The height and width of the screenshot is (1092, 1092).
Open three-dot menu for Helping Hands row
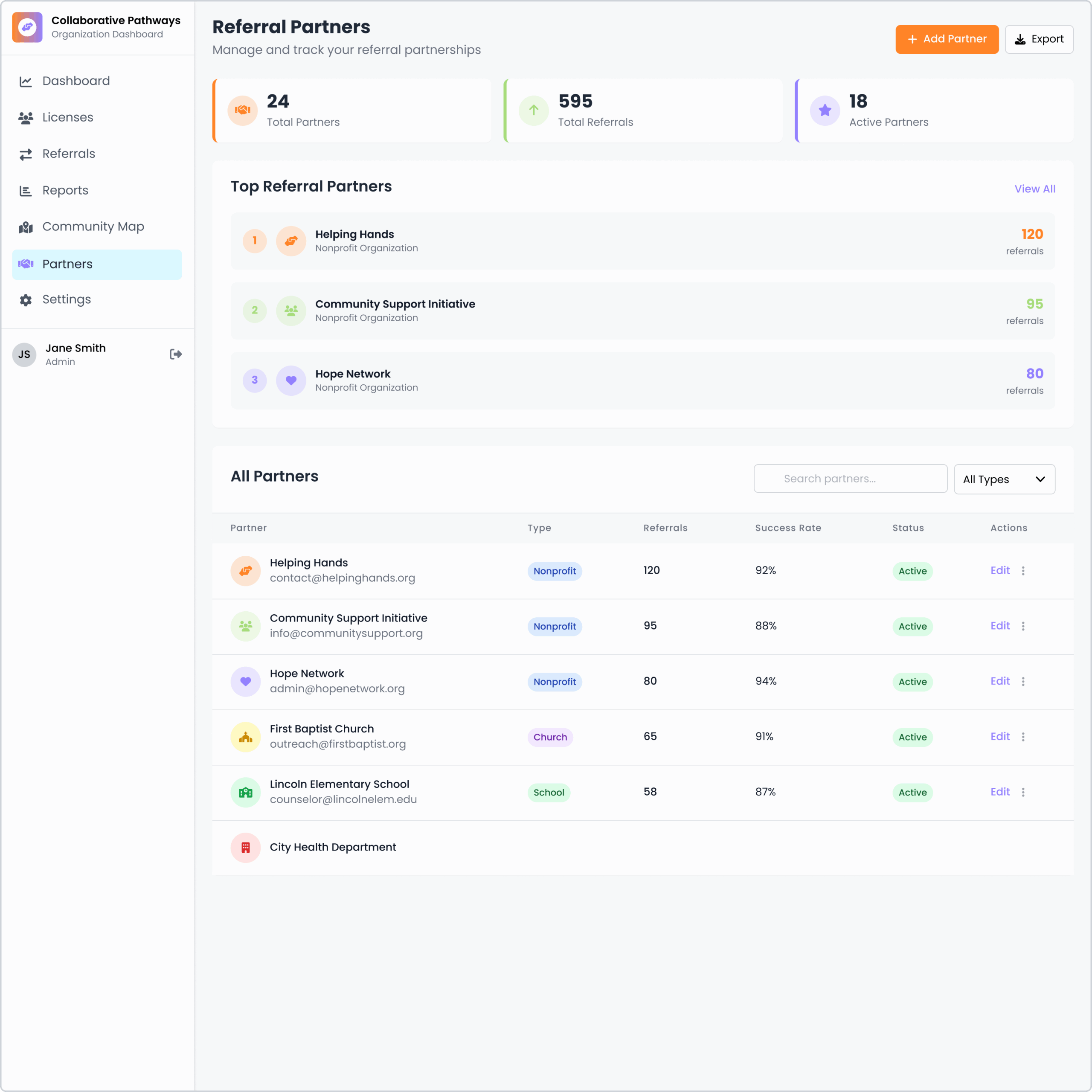[1023, 571]
